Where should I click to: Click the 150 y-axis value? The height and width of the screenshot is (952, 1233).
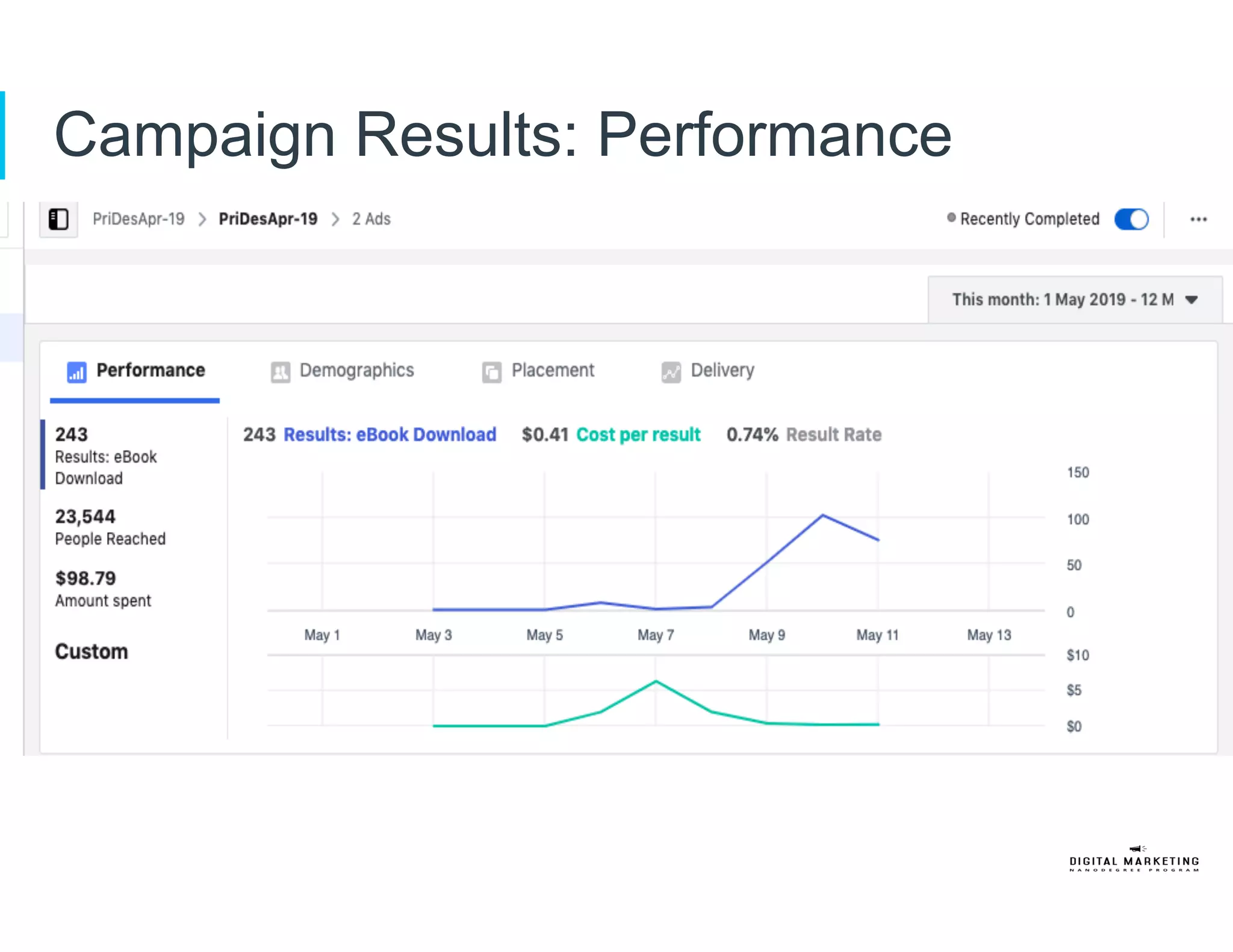[1078, 472]
